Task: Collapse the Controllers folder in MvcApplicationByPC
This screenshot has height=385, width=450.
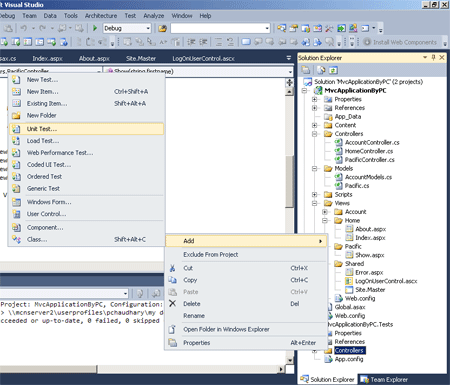Action: click(x=314, y=134)
